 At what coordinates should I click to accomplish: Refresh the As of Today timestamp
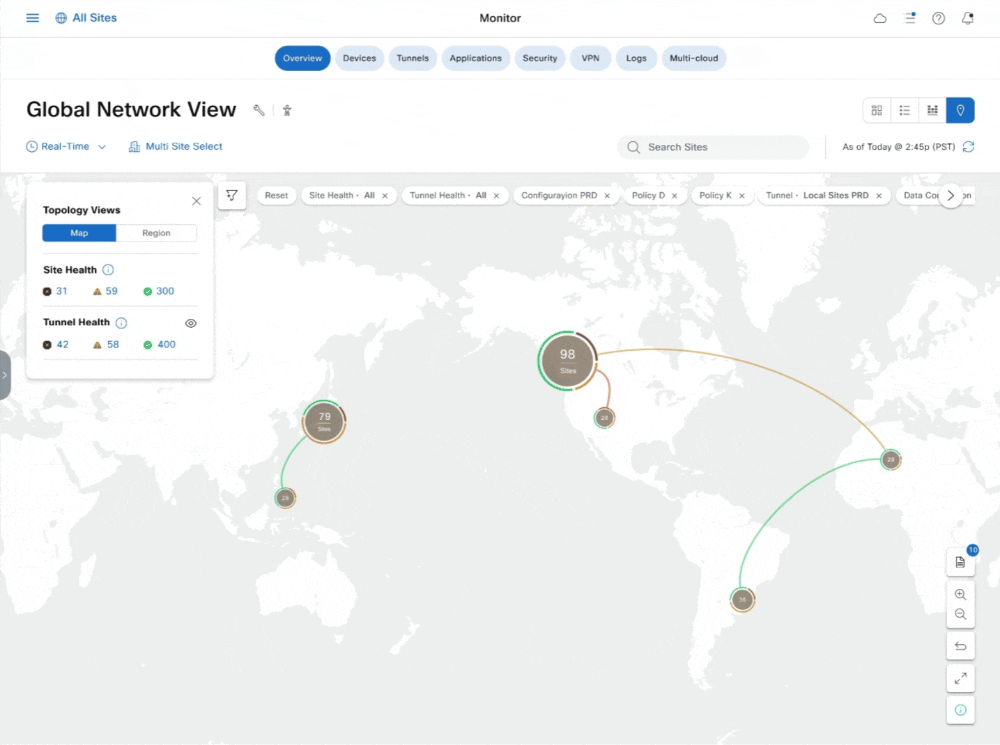[968, 147]
